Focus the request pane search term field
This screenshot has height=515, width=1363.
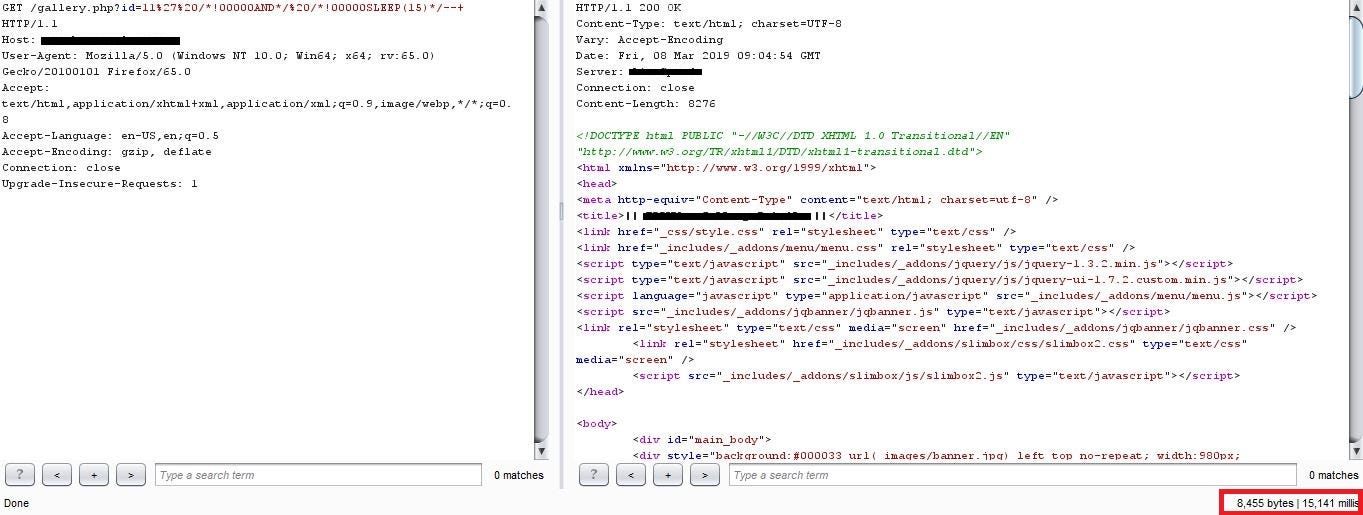pos(318,475)
